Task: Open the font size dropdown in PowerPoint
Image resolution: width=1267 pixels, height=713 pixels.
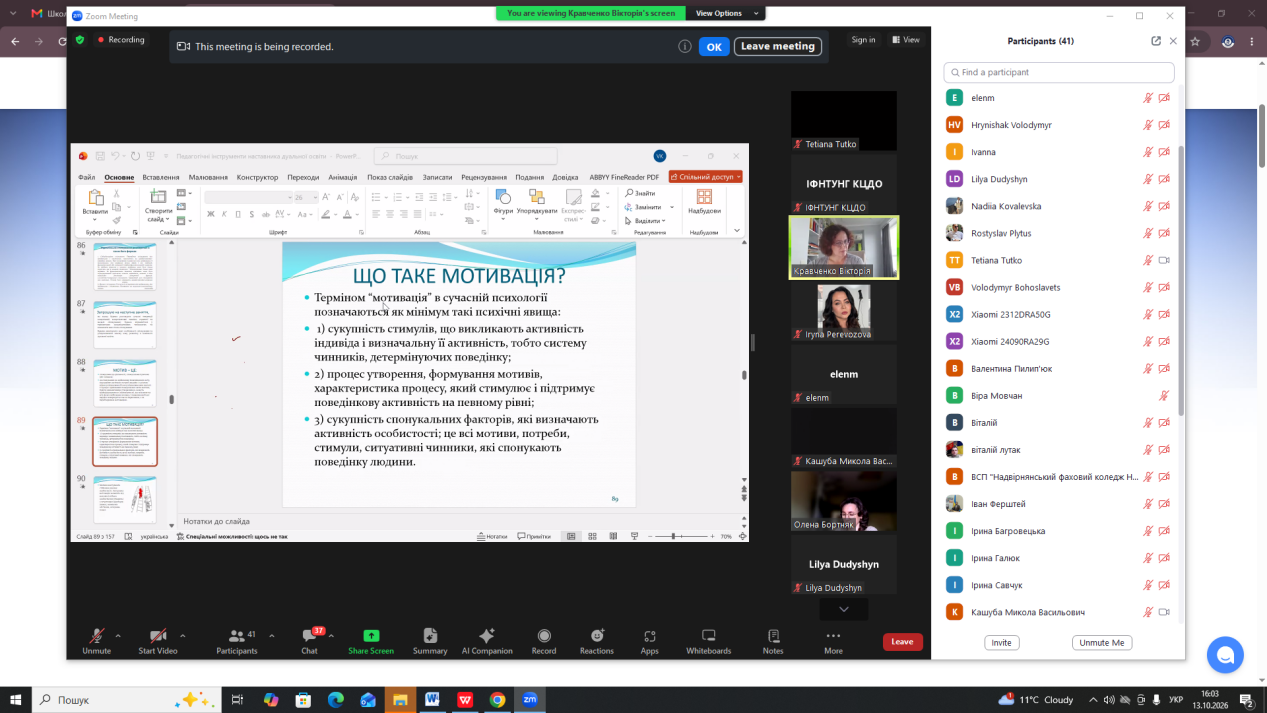Action: (315, 198)
